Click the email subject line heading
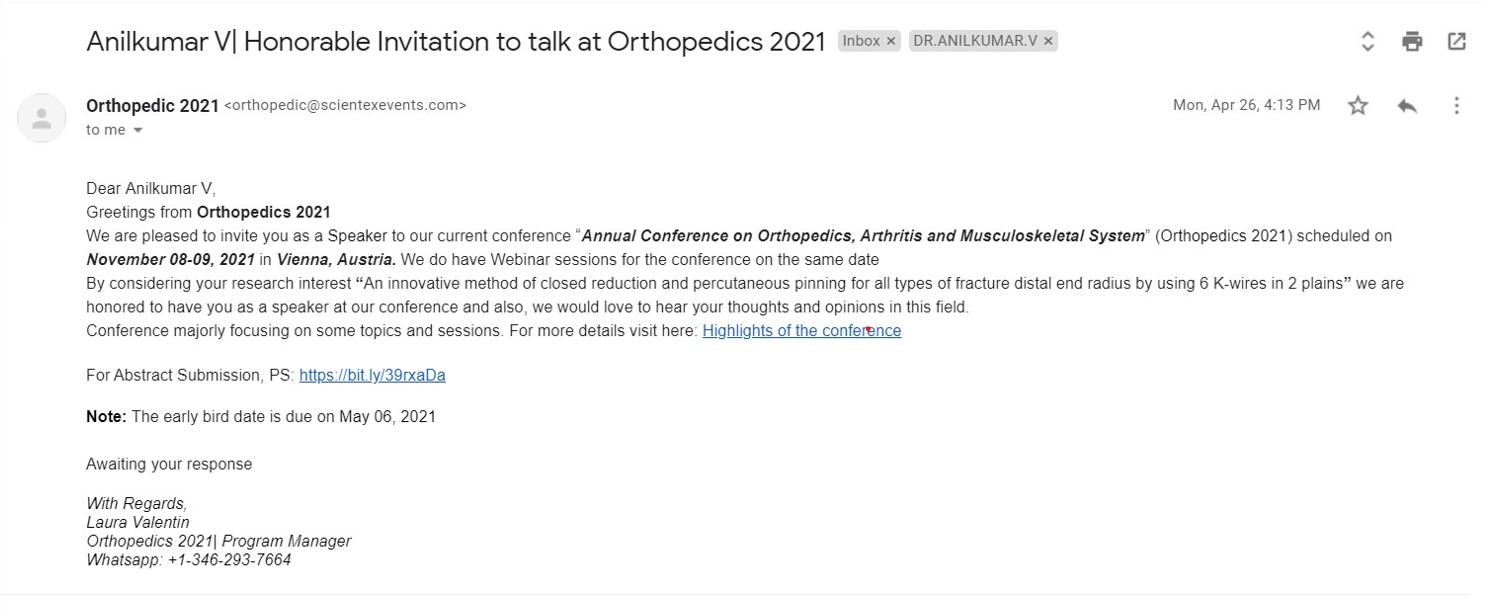 click(456, 42)
